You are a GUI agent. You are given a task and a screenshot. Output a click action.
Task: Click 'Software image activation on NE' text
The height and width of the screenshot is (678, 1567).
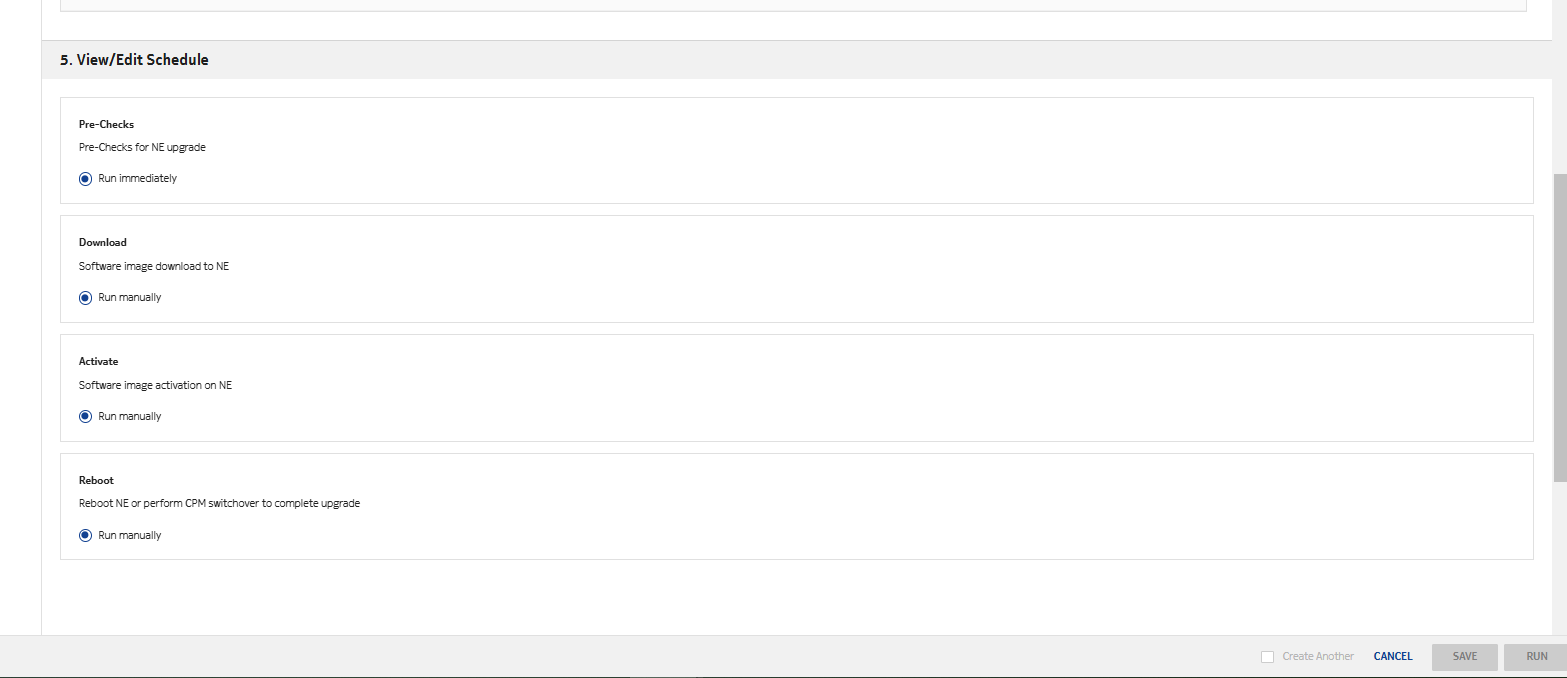pos(155,386)
